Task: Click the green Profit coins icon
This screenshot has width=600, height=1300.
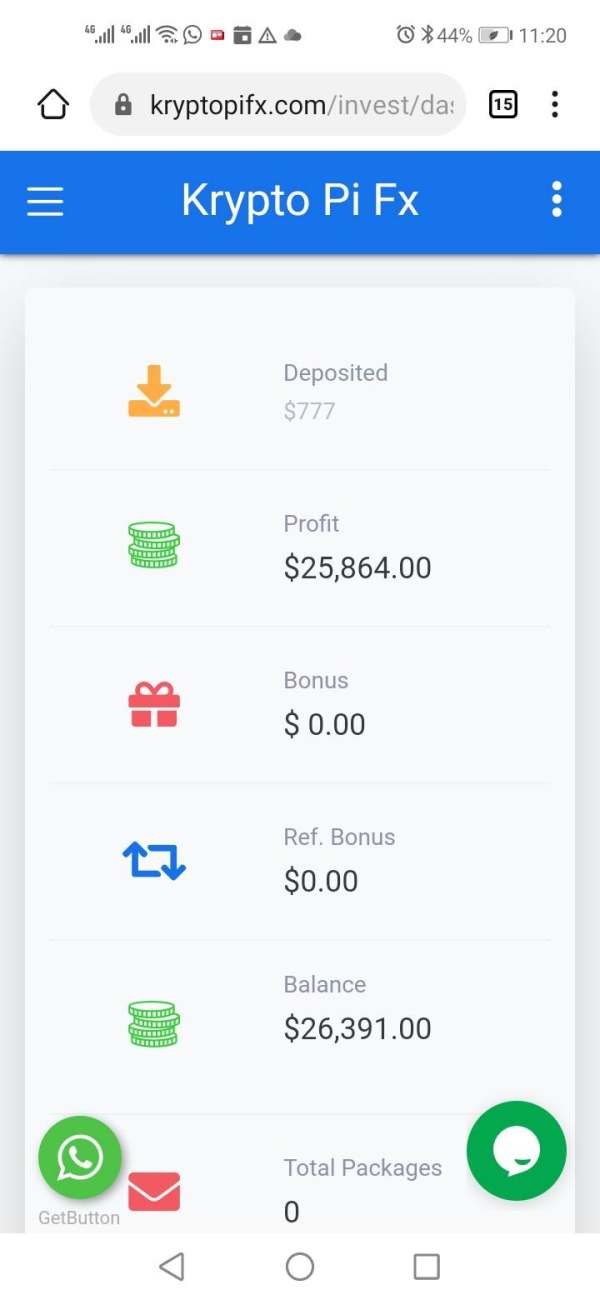Action: pyautogui.click(x=154, y=546)
